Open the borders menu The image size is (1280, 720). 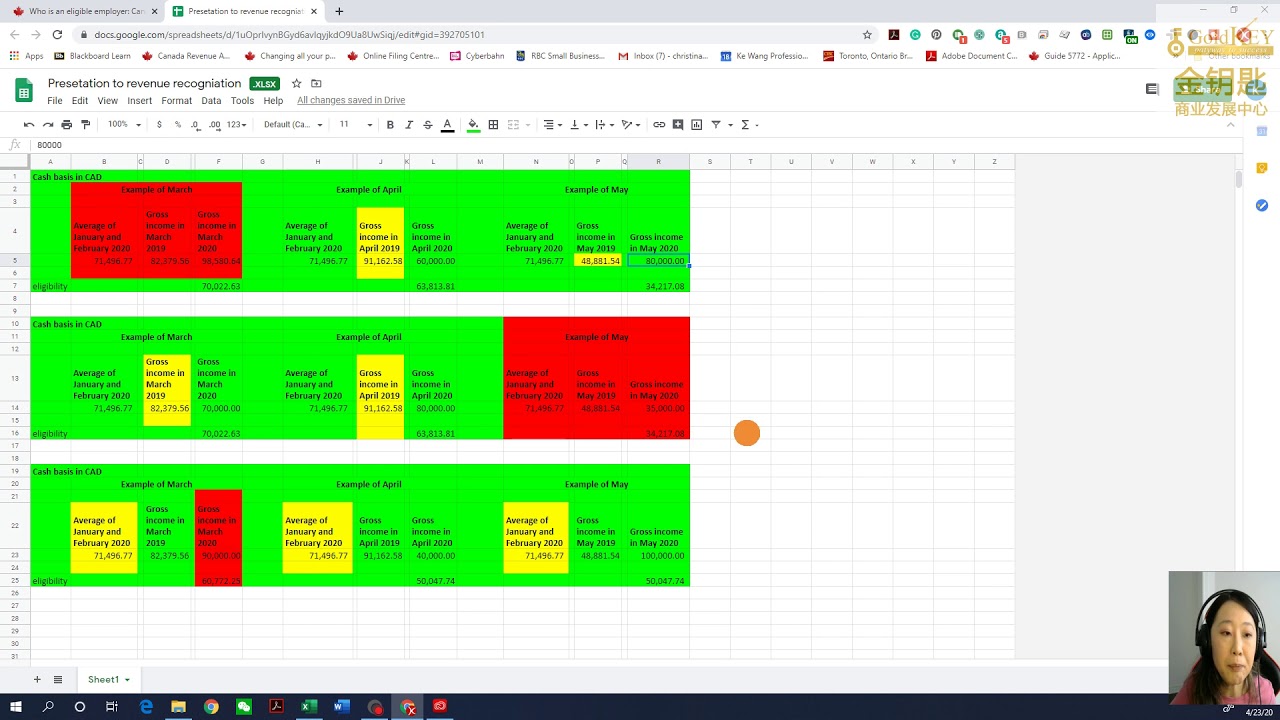(493, 125)
